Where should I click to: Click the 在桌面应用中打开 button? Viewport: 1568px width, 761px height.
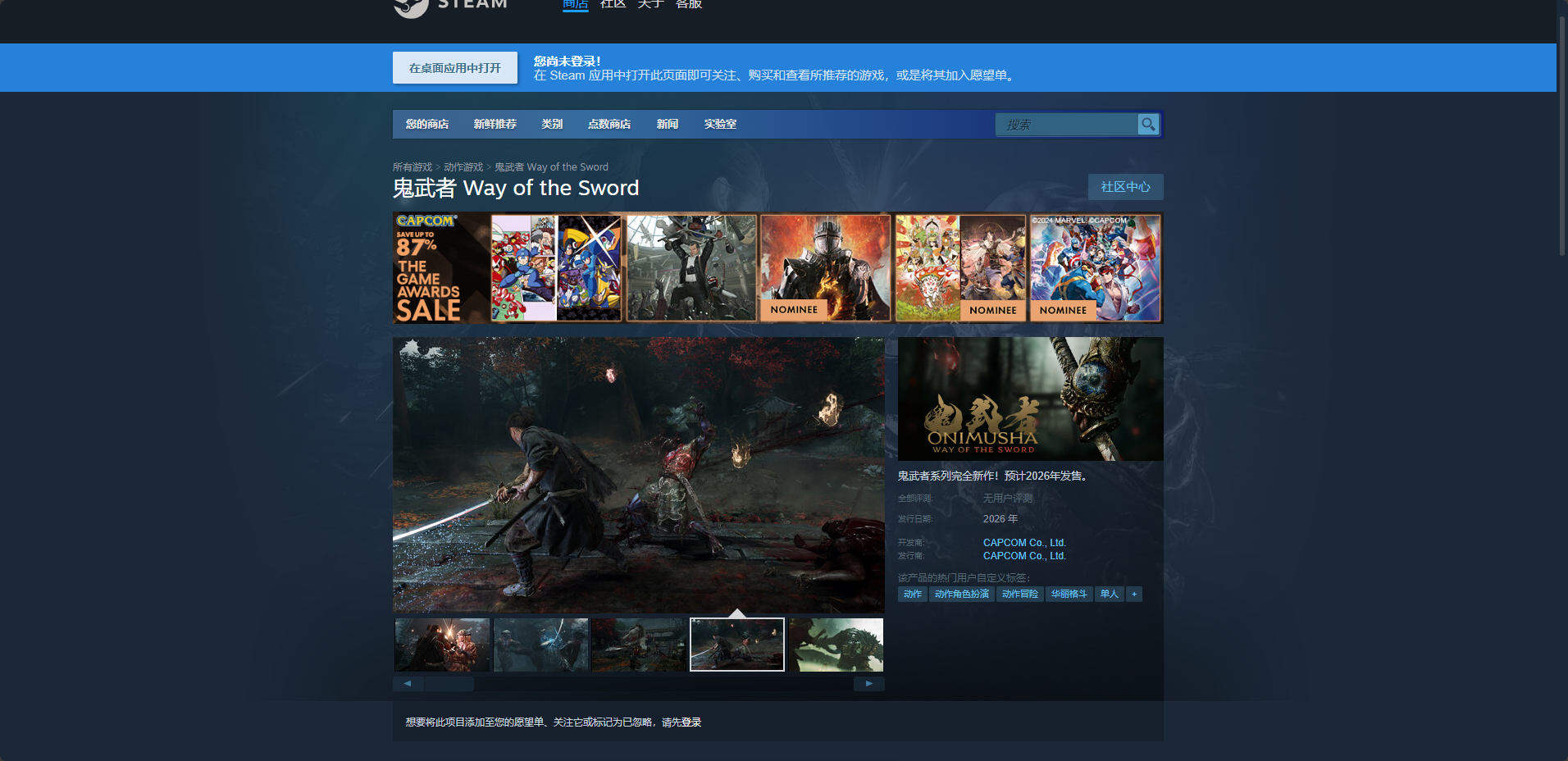[x=455, y=68]
